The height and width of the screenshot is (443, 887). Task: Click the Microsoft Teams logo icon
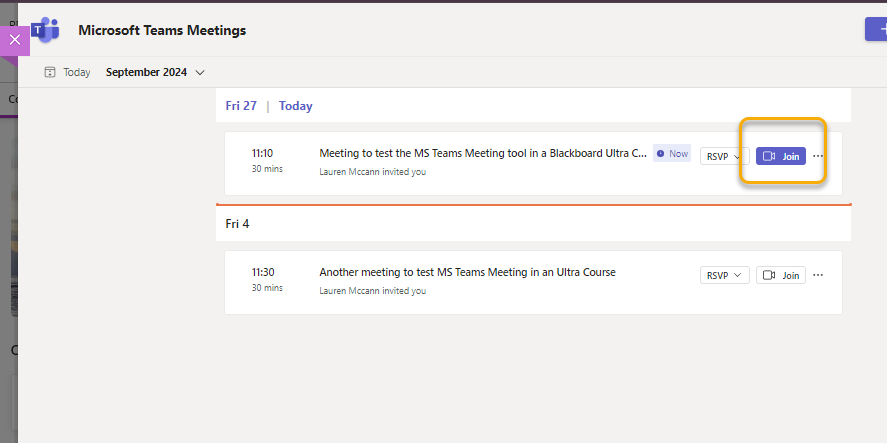point(46,30)
